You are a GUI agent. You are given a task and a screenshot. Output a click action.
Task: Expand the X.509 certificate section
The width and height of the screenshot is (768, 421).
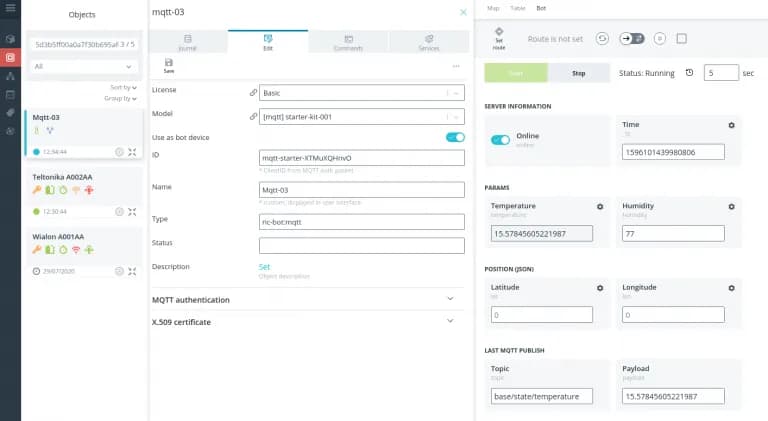(x=450, y=321)
